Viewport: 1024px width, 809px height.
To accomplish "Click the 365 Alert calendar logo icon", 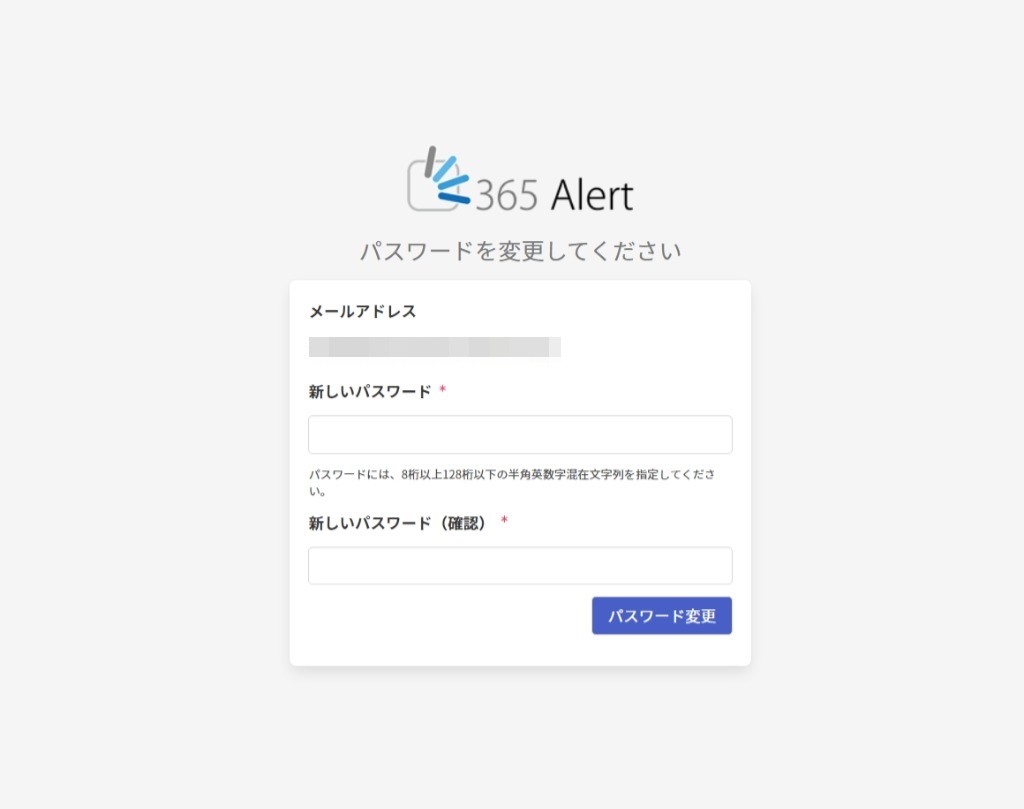I will point(439,178).
